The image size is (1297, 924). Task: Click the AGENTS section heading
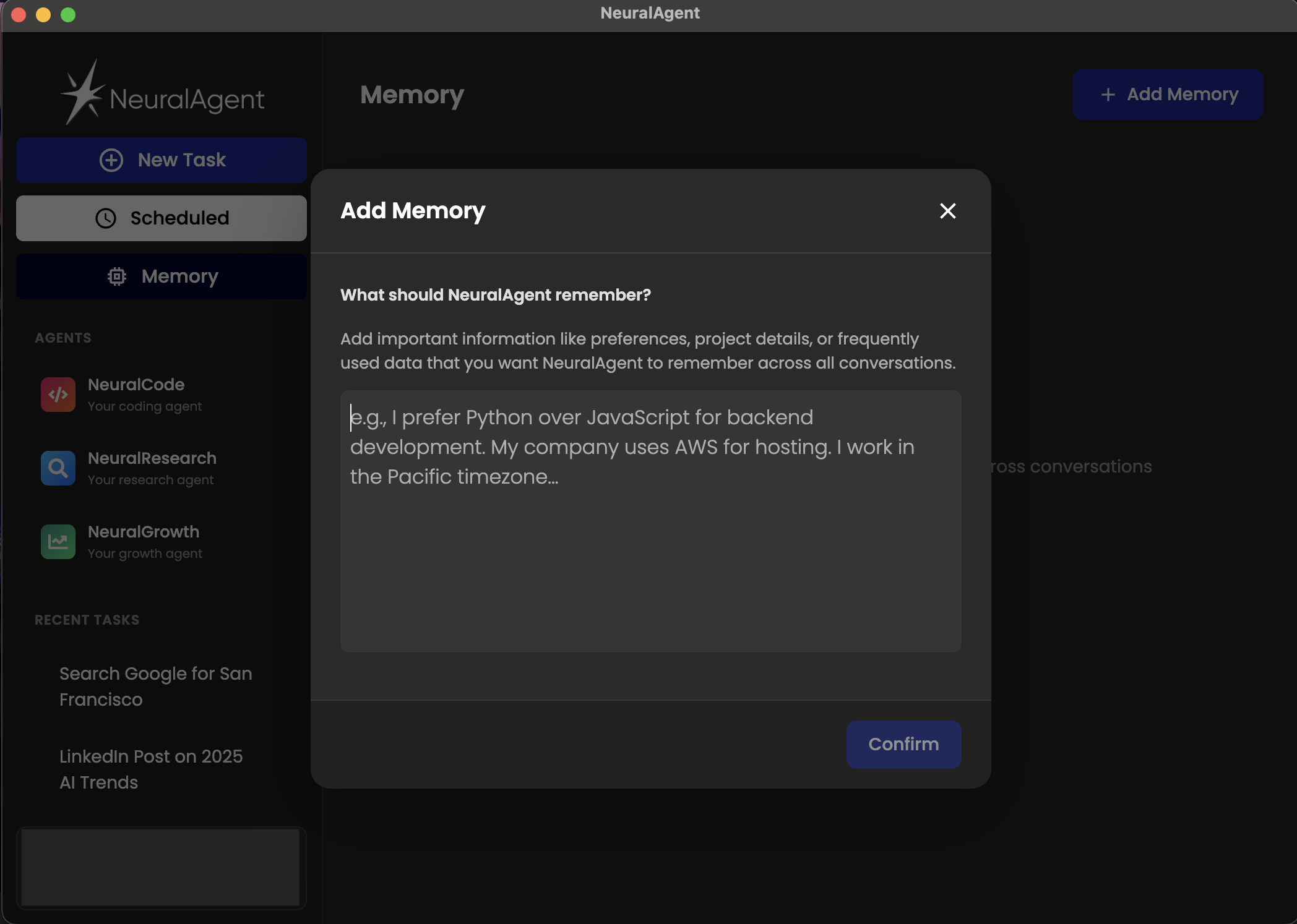pos(62,338)
